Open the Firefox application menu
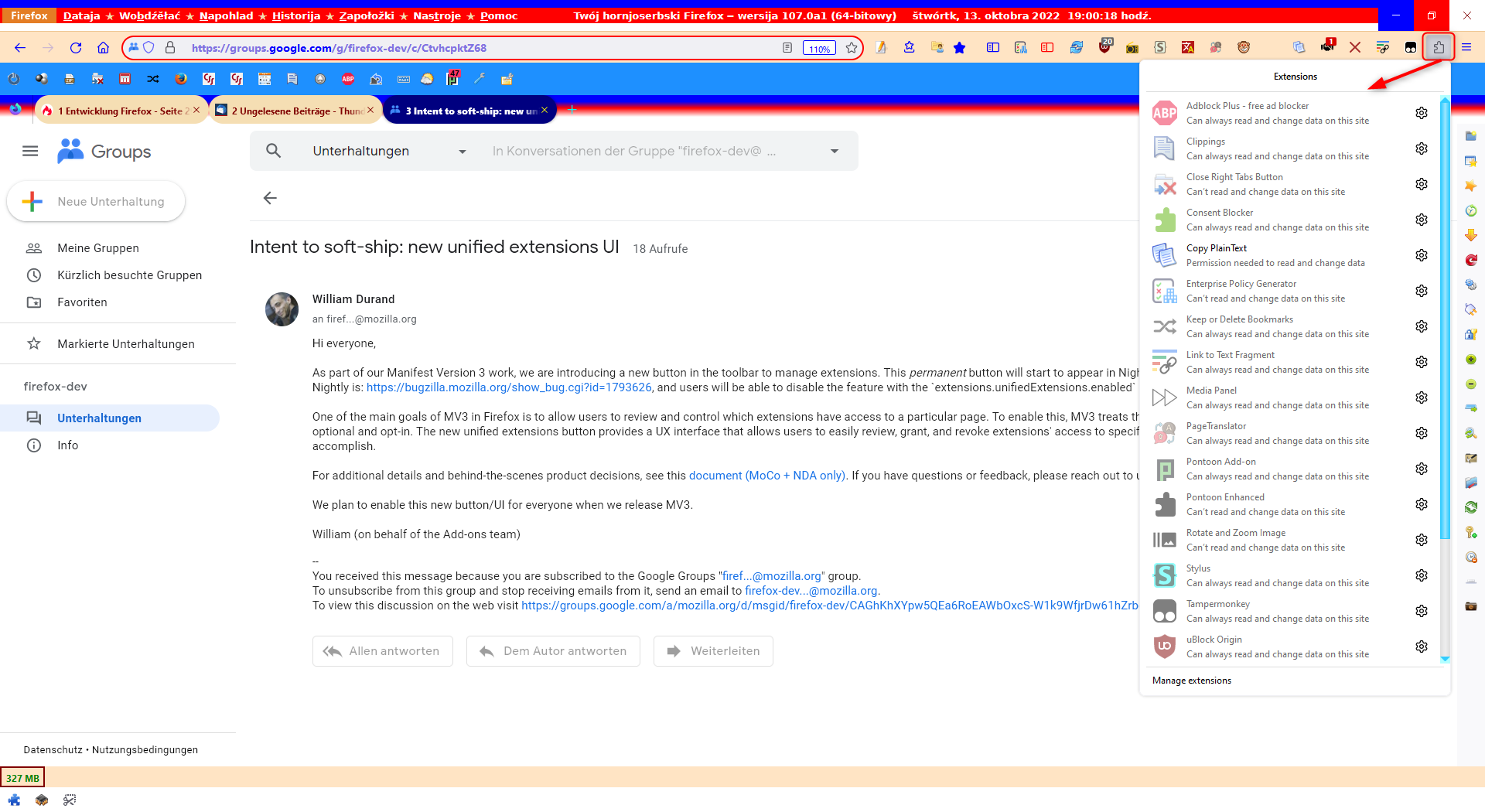Screen dimensions: 1485x812 [1466, 47]
